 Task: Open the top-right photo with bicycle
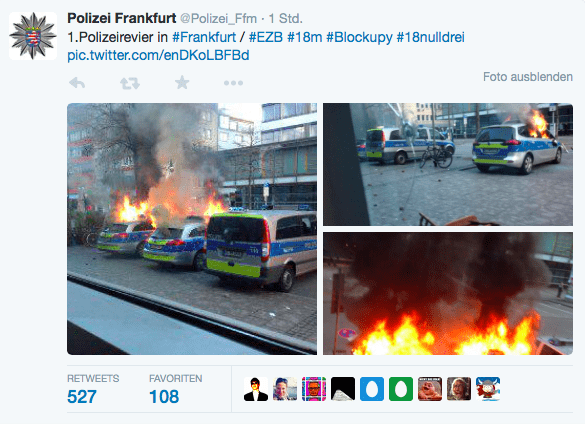coord(448,165)
